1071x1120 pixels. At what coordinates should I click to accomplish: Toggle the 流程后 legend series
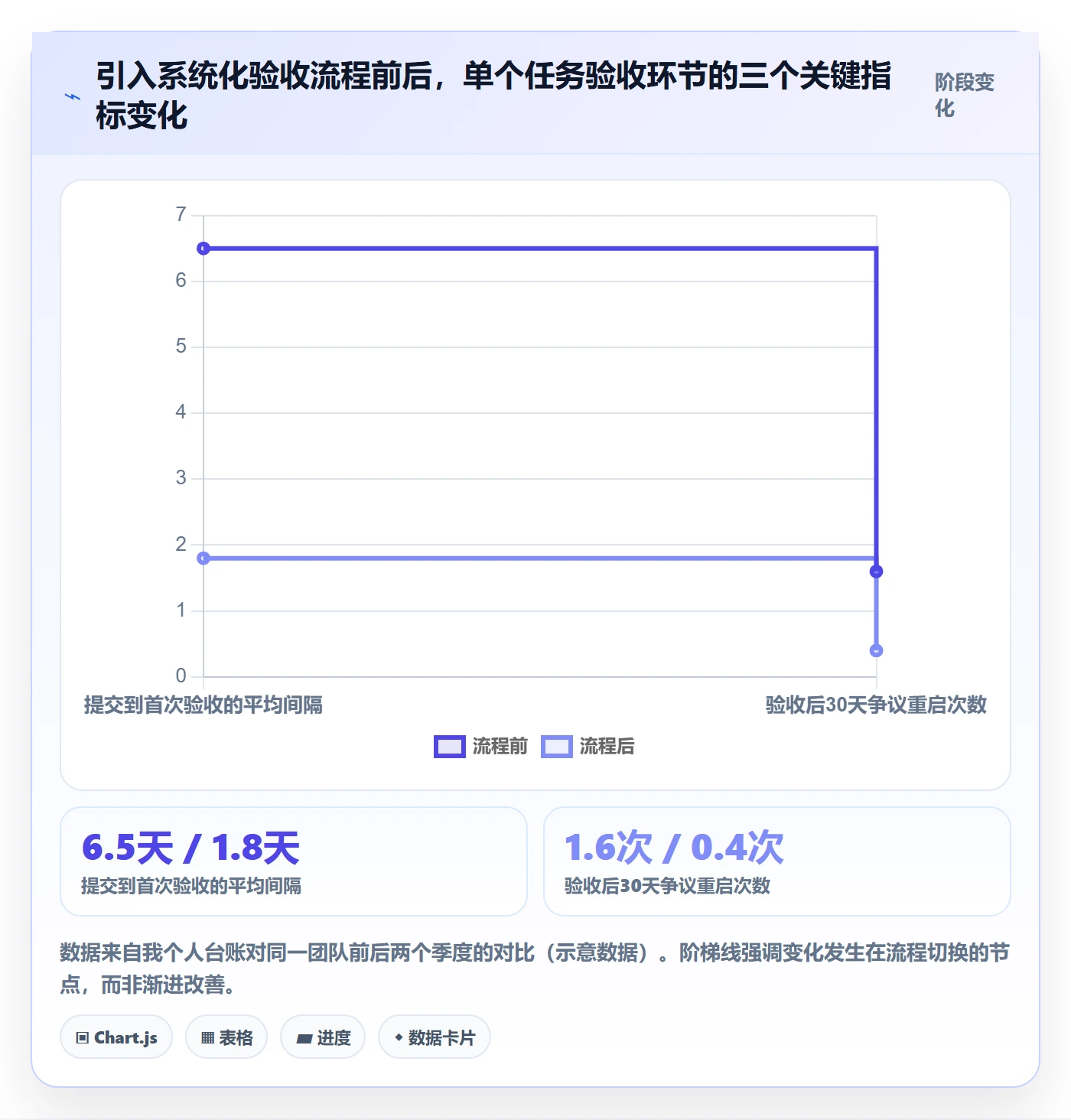[588, 746]
